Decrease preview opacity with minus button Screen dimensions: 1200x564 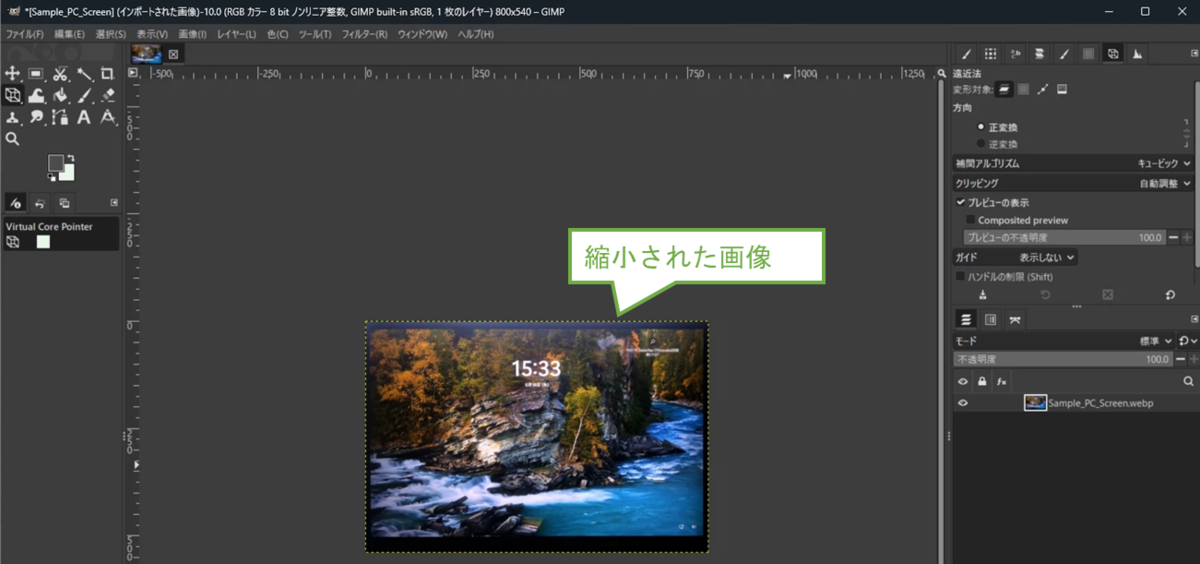tap(1173, 237)
